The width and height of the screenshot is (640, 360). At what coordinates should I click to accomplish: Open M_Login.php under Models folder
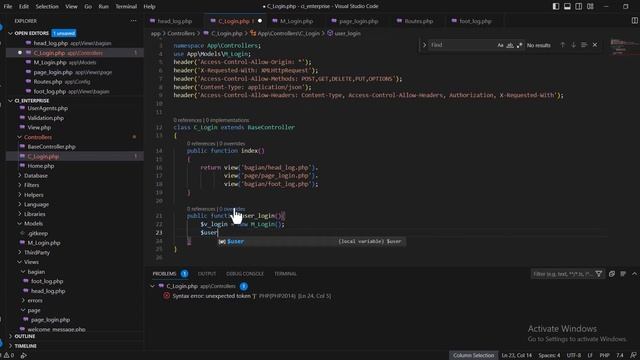tap(44, 242)
